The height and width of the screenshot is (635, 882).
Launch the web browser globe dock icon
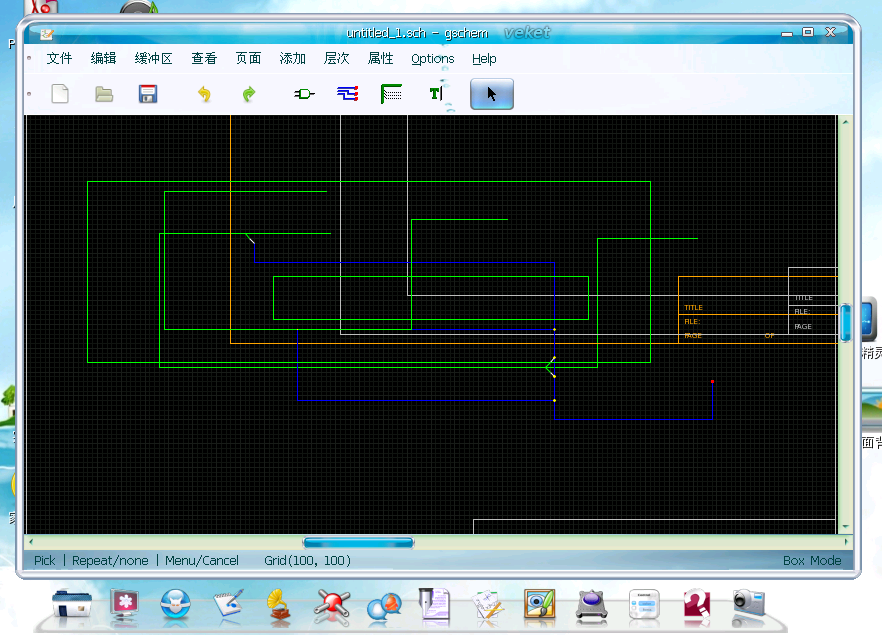click(x=176, y=605)
